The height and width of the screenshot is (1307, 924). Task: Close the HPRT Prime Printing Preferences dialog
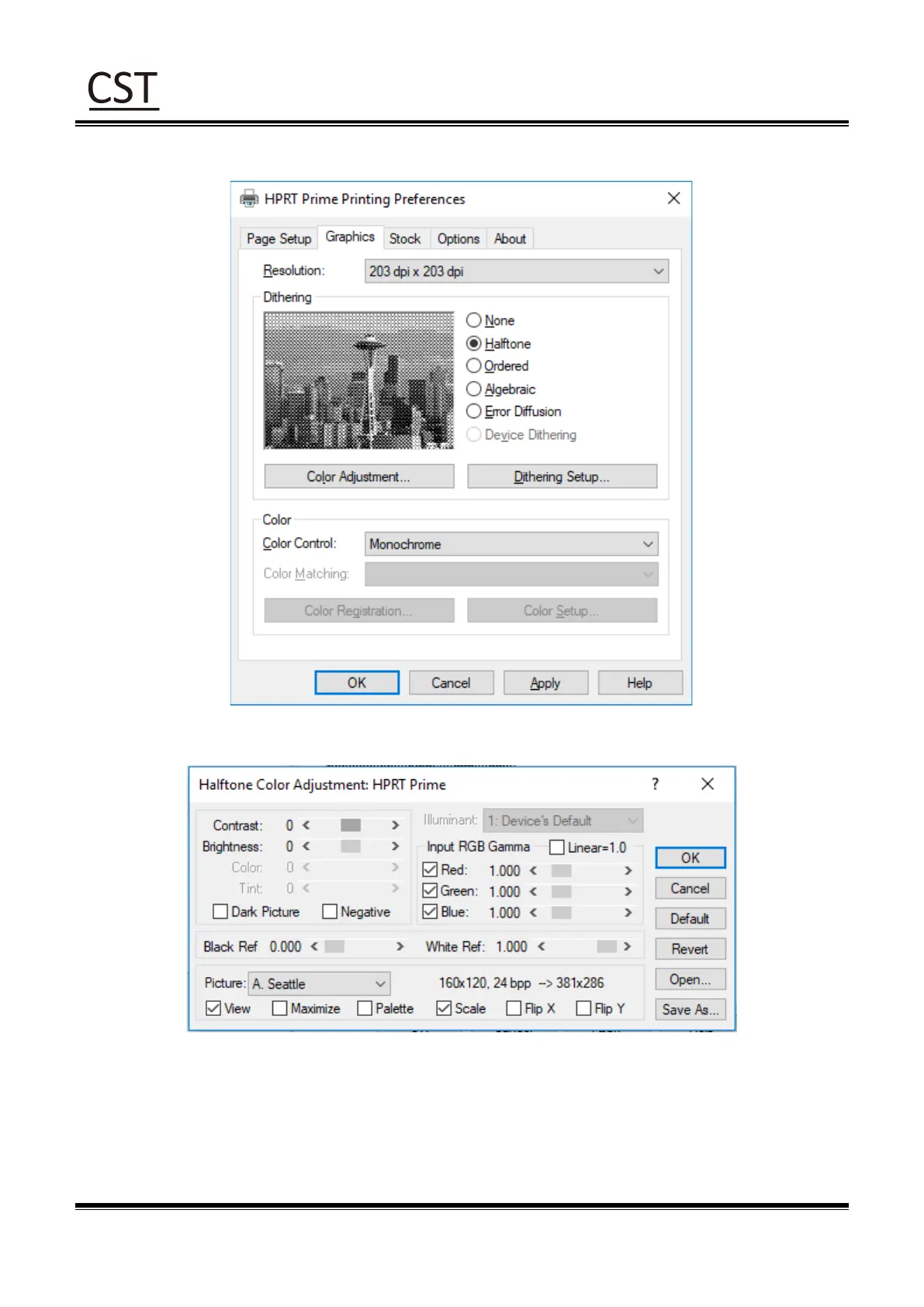pyautogui.click(x=673, y=198)
